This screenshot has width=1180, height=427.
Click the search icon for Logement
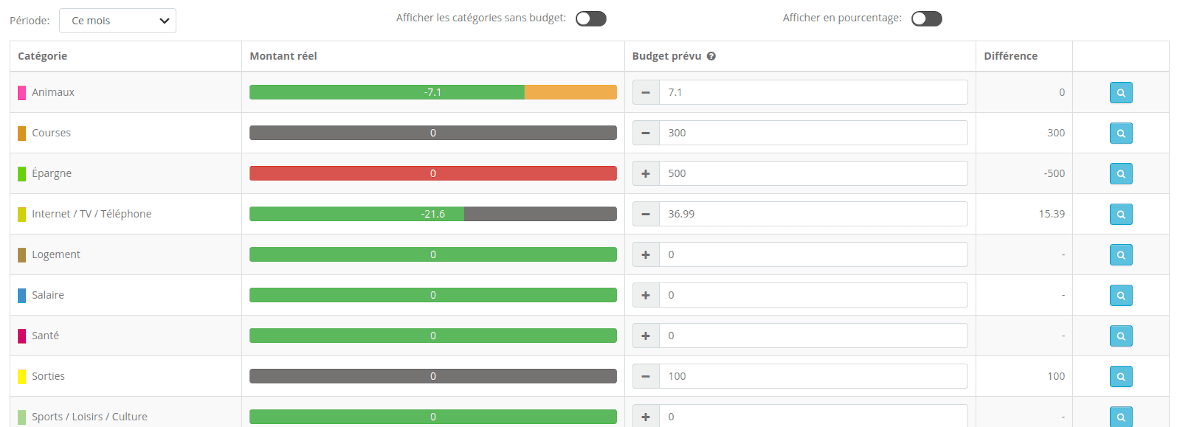1121,255
